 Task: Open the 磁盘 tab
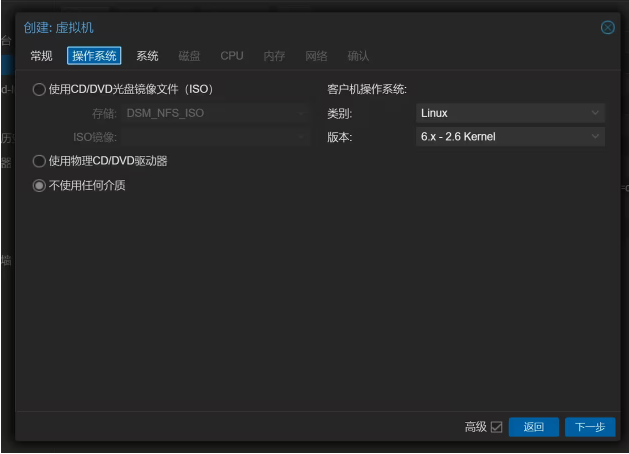pyautogui.click(x=189, y=56)
